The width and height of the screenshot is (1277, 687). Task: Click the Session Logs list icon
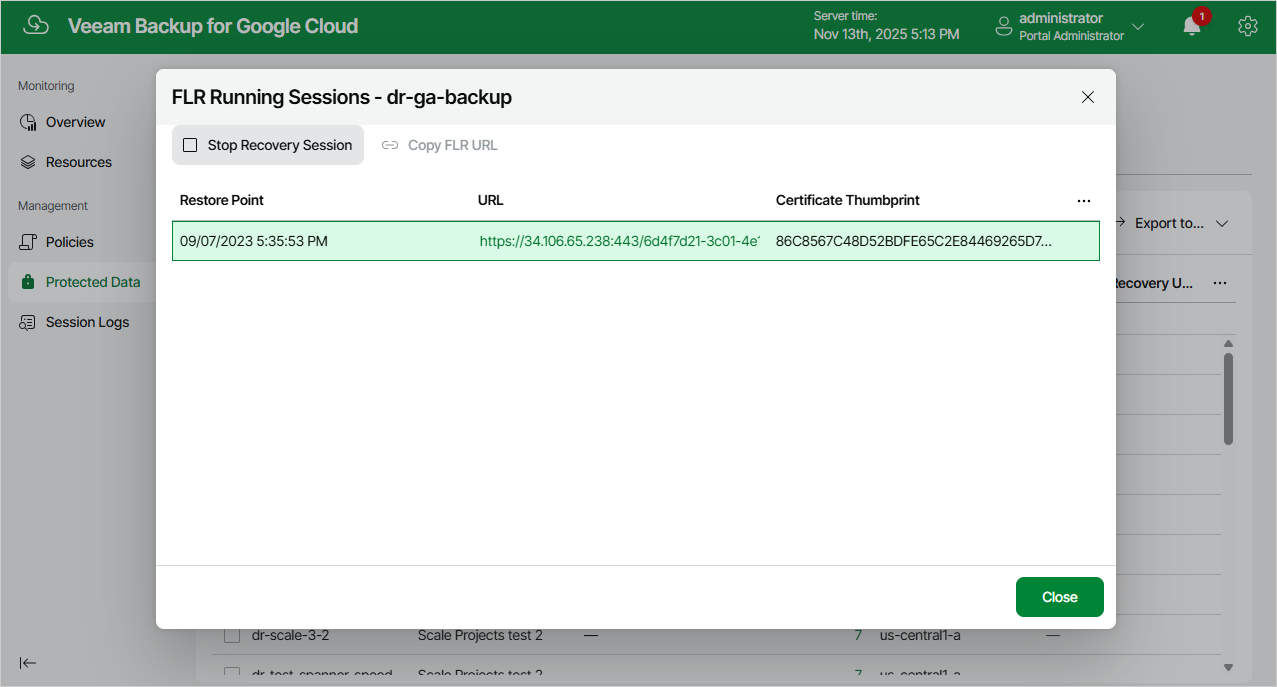[28, 322]
